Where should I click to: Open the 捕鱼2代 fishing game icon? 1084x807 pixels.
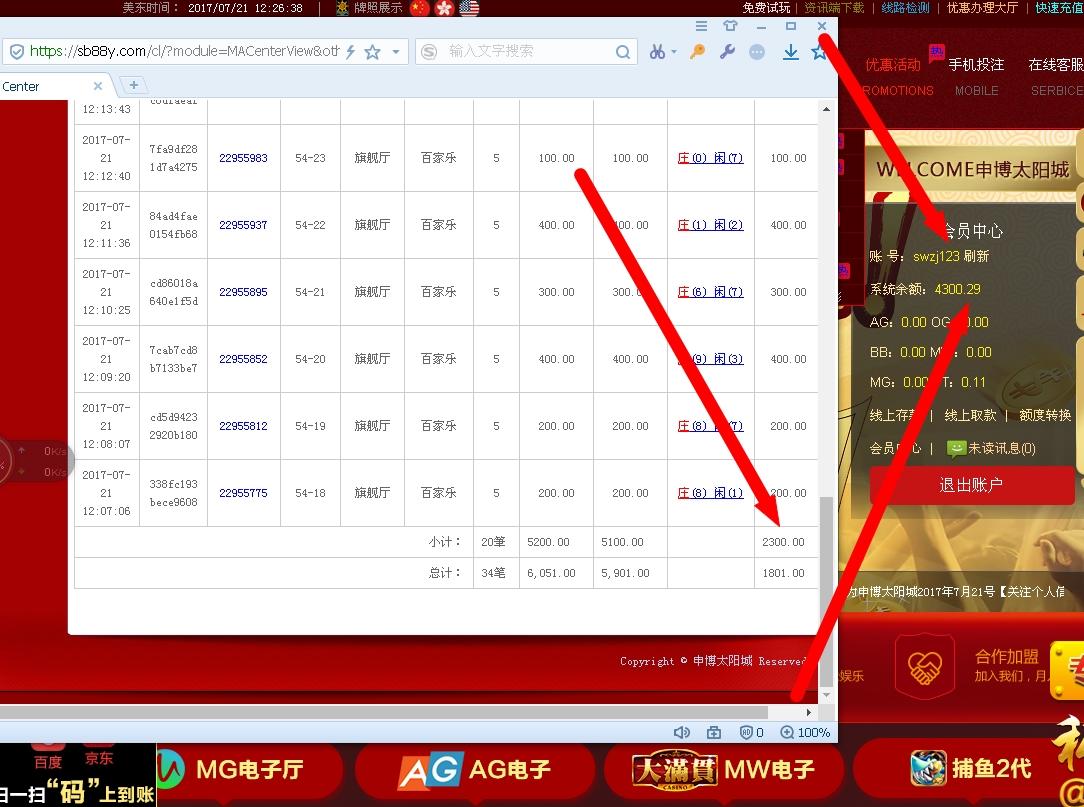(930, 767)
